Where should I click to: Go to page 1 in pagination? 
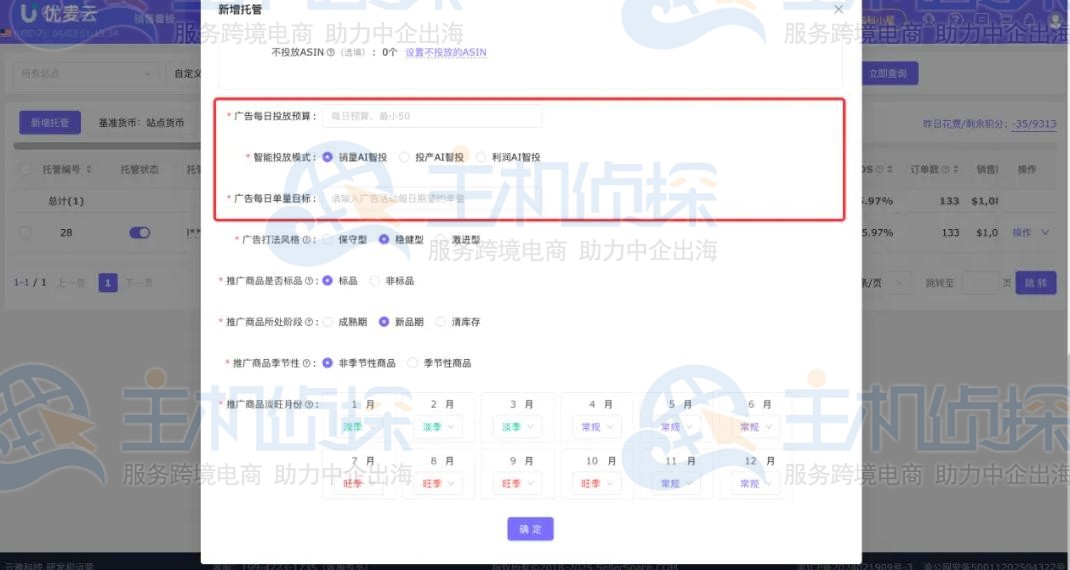coord(108,283)
